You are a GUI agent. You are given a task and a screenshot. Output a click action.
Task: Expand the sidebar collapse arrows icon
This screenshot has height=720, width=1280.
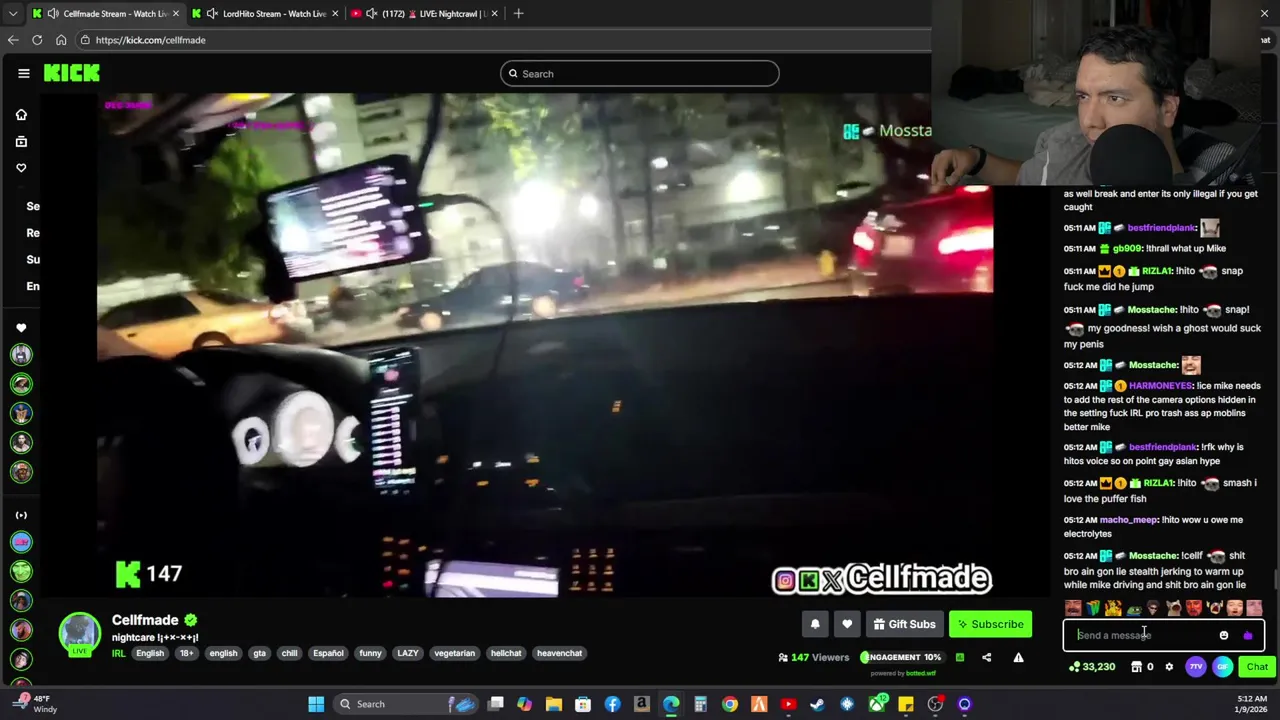click(21, 515)
